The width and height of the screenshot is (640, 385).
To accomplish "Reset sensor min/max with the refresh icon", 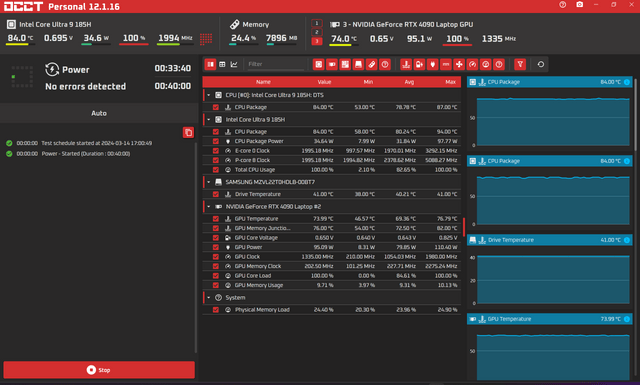I will pyautogui.click(x=540, y=65).
